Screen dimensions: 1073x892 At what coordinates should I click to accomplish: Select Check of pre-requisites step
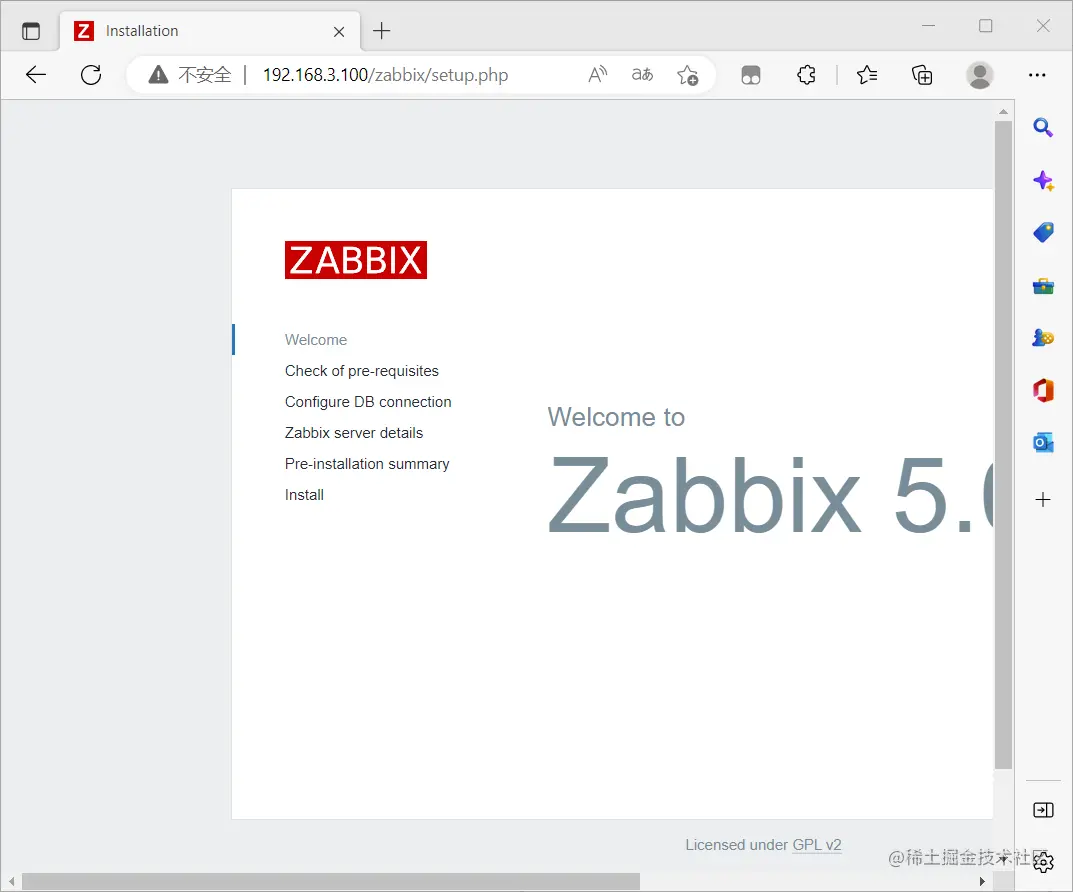361,371
